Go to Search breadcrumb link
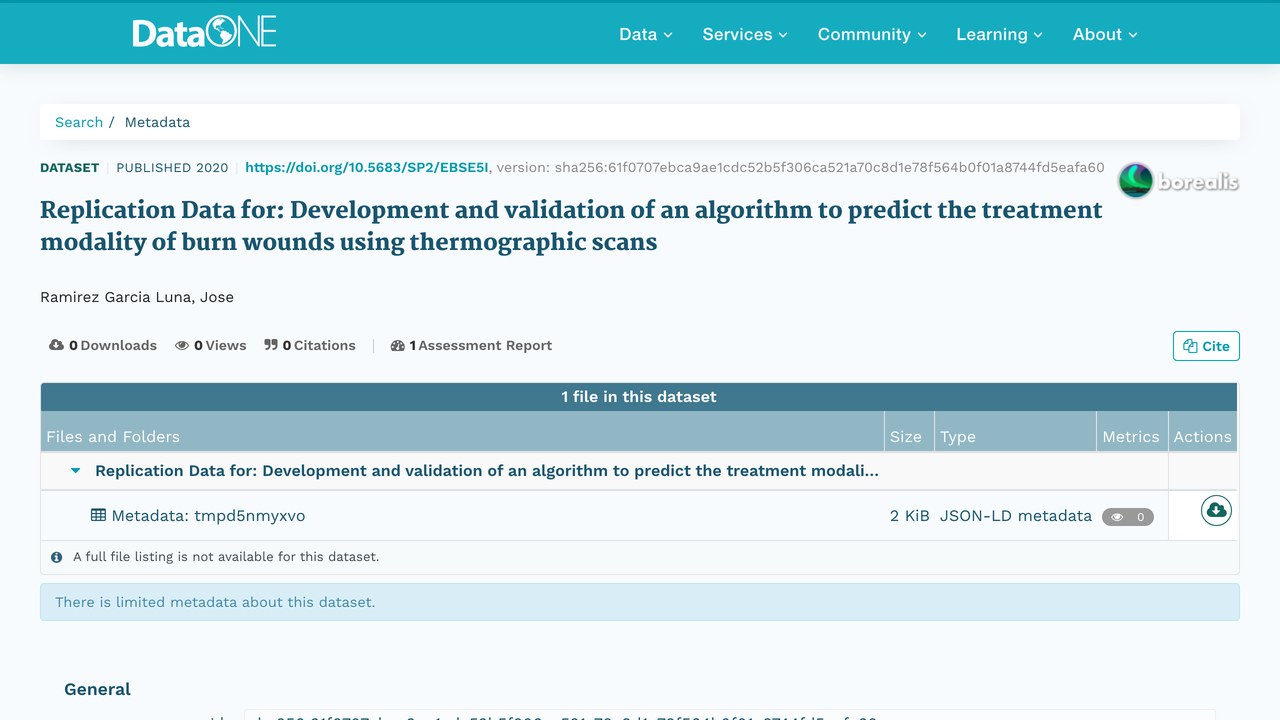 (79, 122)
